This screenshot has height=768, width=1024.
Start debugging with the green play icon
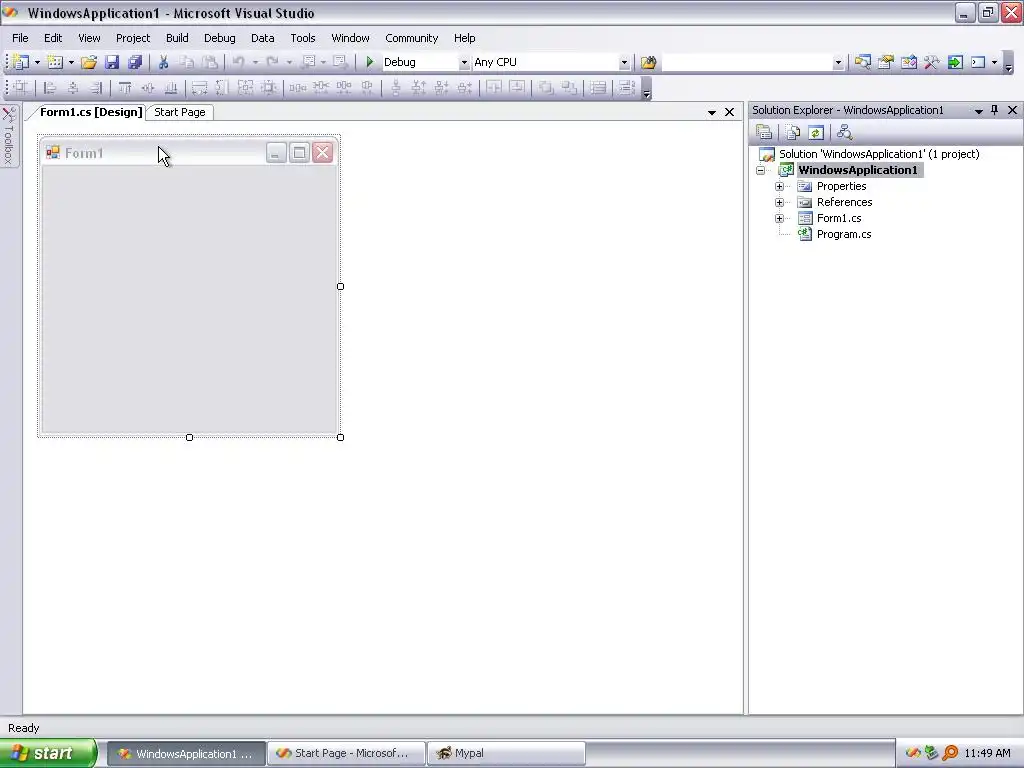(370, 62)
